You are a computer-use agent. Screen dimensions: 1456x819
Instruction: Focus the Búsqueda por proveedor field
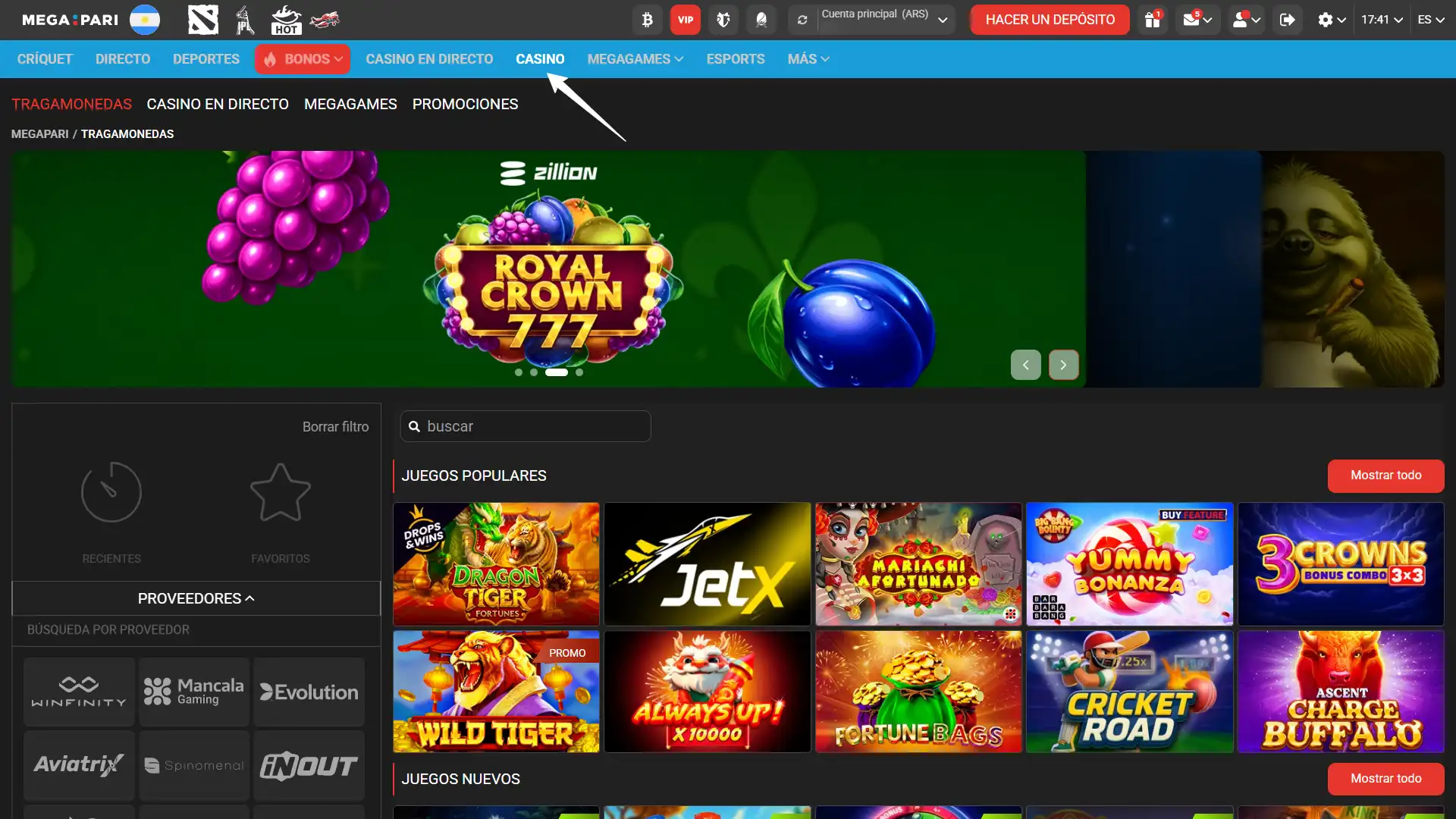click(196, 630)
